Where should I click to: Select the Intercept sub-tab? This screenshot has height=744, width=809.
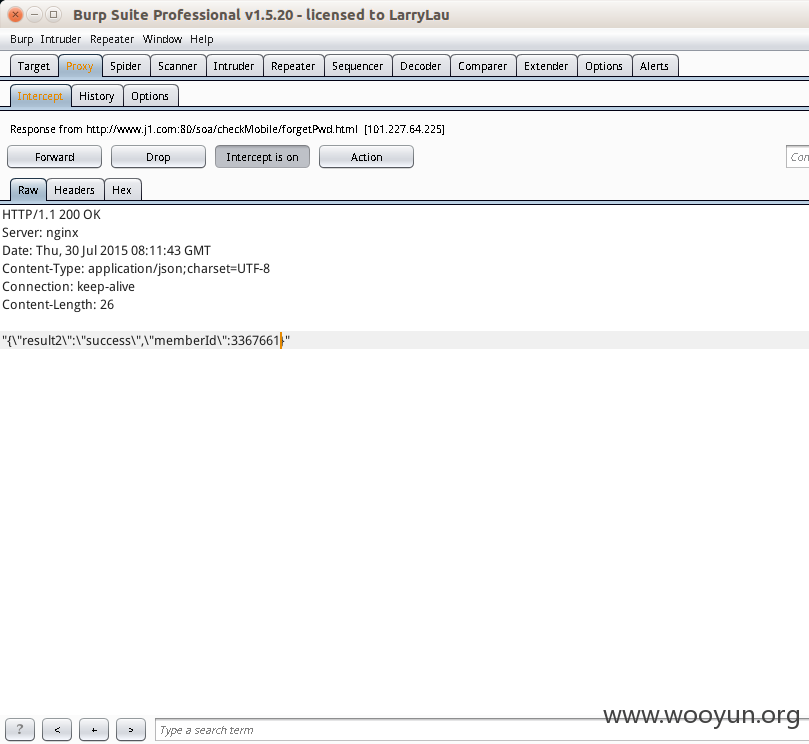point(40,96)
